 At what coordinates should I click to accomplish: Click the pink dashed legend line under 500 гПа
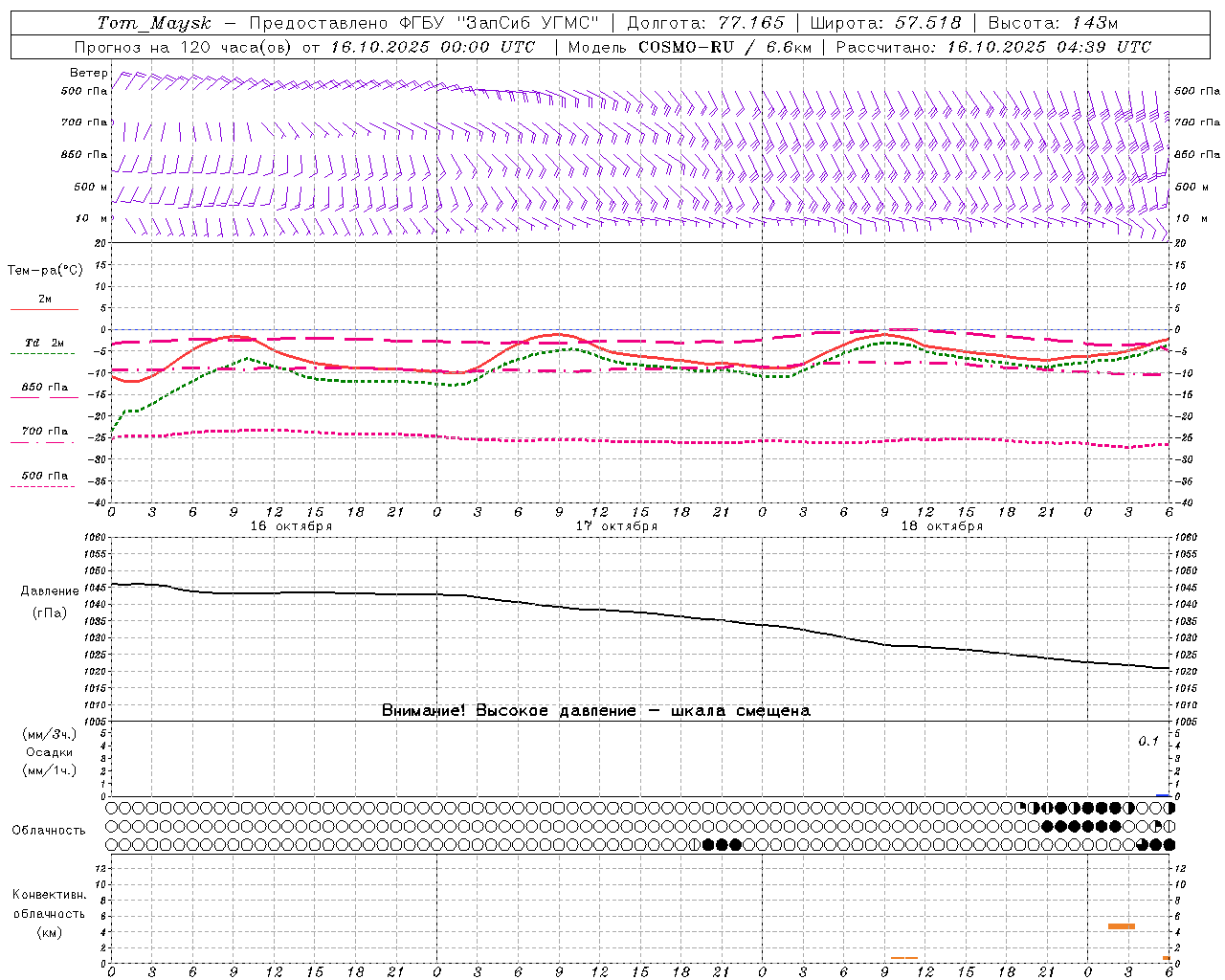(43, 487)
